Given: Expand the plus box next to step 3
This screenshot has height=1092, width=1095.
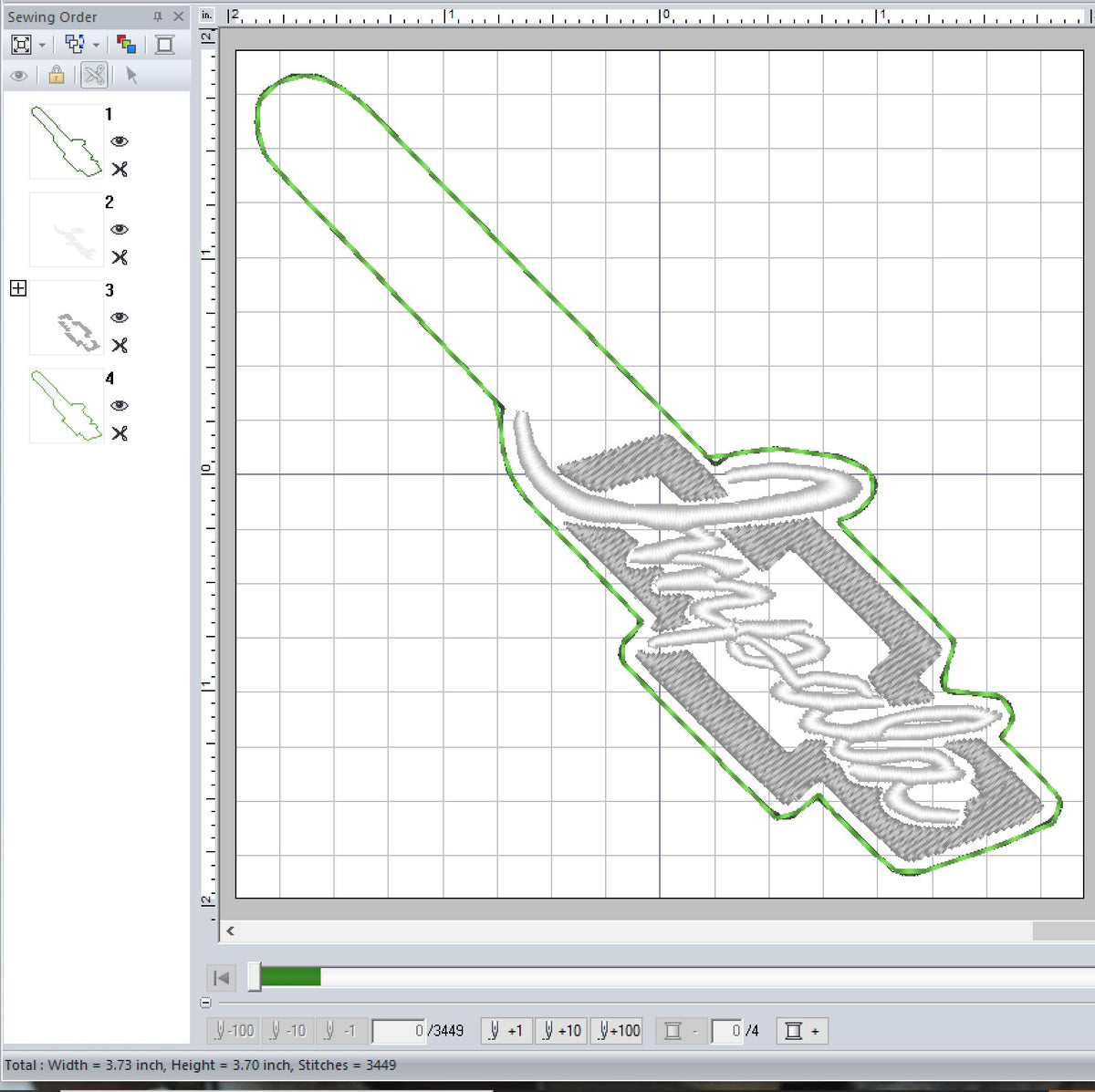Looking at the screenshot, I should click(16, 288).
